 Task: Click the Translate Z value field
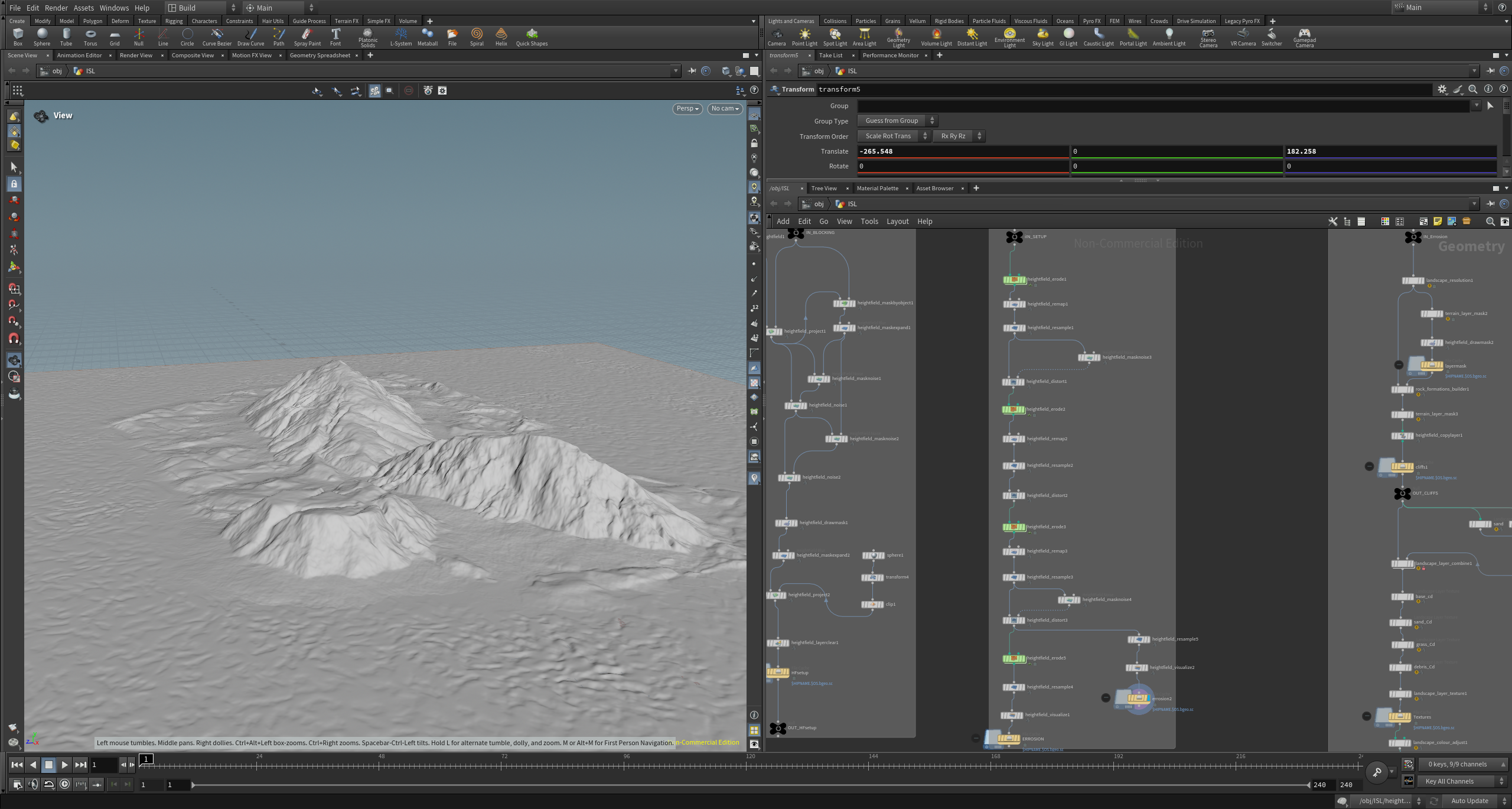click(x=1390, y=151)
